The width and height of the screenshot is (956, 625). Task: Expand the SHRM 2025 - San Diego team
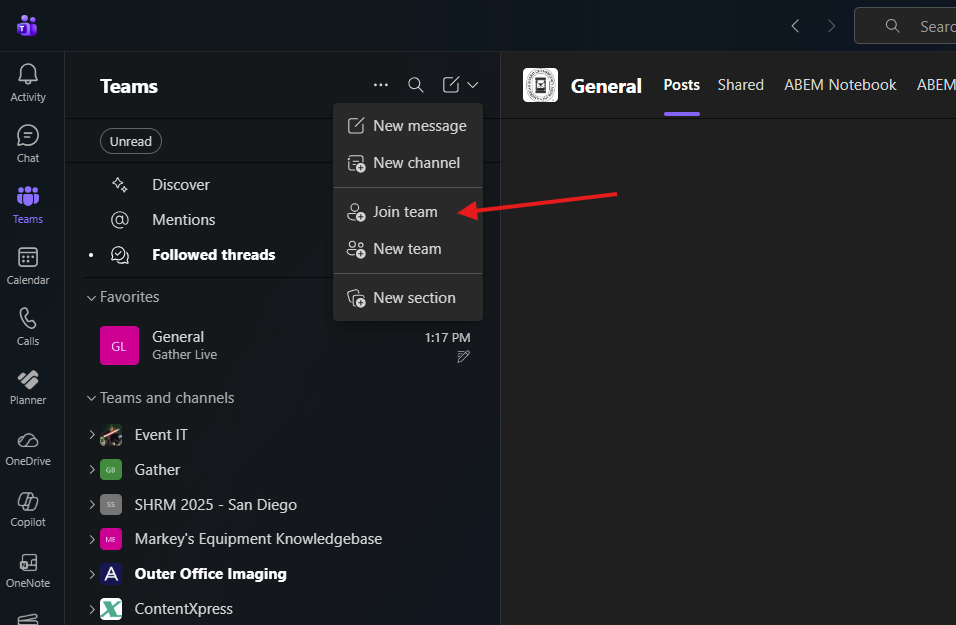tap(92, 505)
